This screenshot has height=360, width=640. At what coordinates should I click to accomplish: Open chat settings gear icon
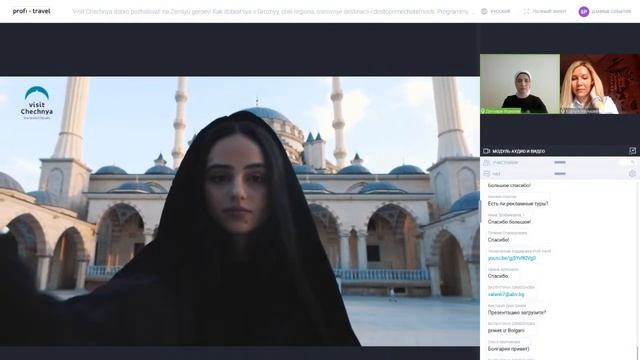[633, 174]
